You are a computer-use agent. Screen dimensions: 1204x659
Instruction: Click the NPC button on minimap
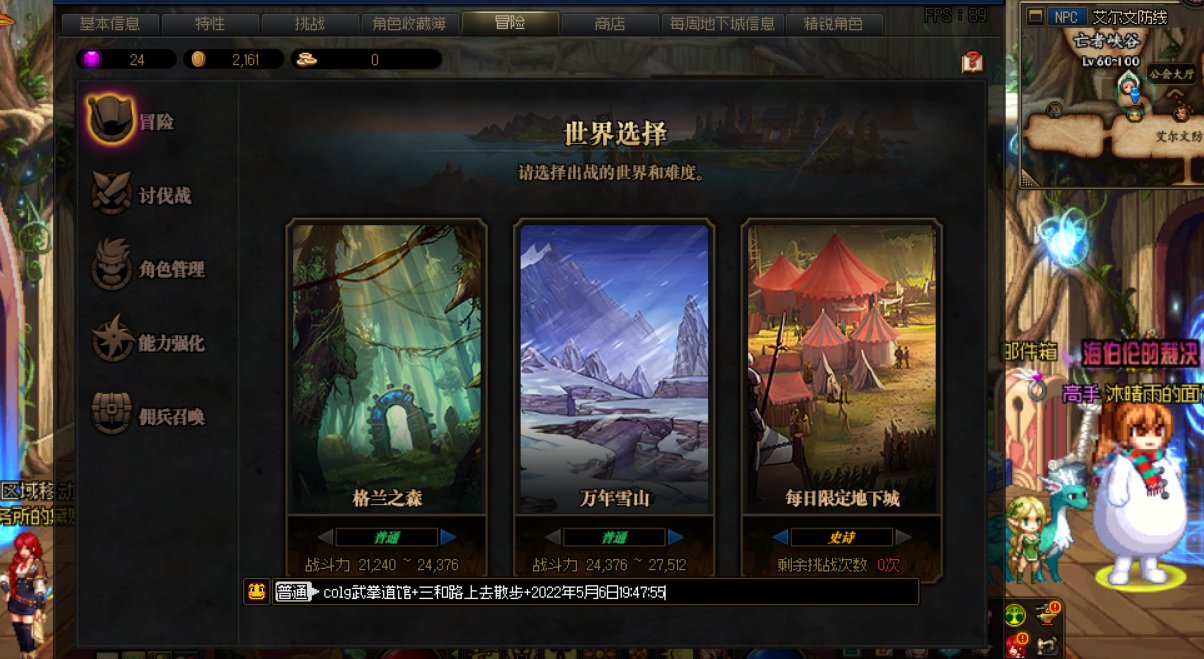(1067, 16)
